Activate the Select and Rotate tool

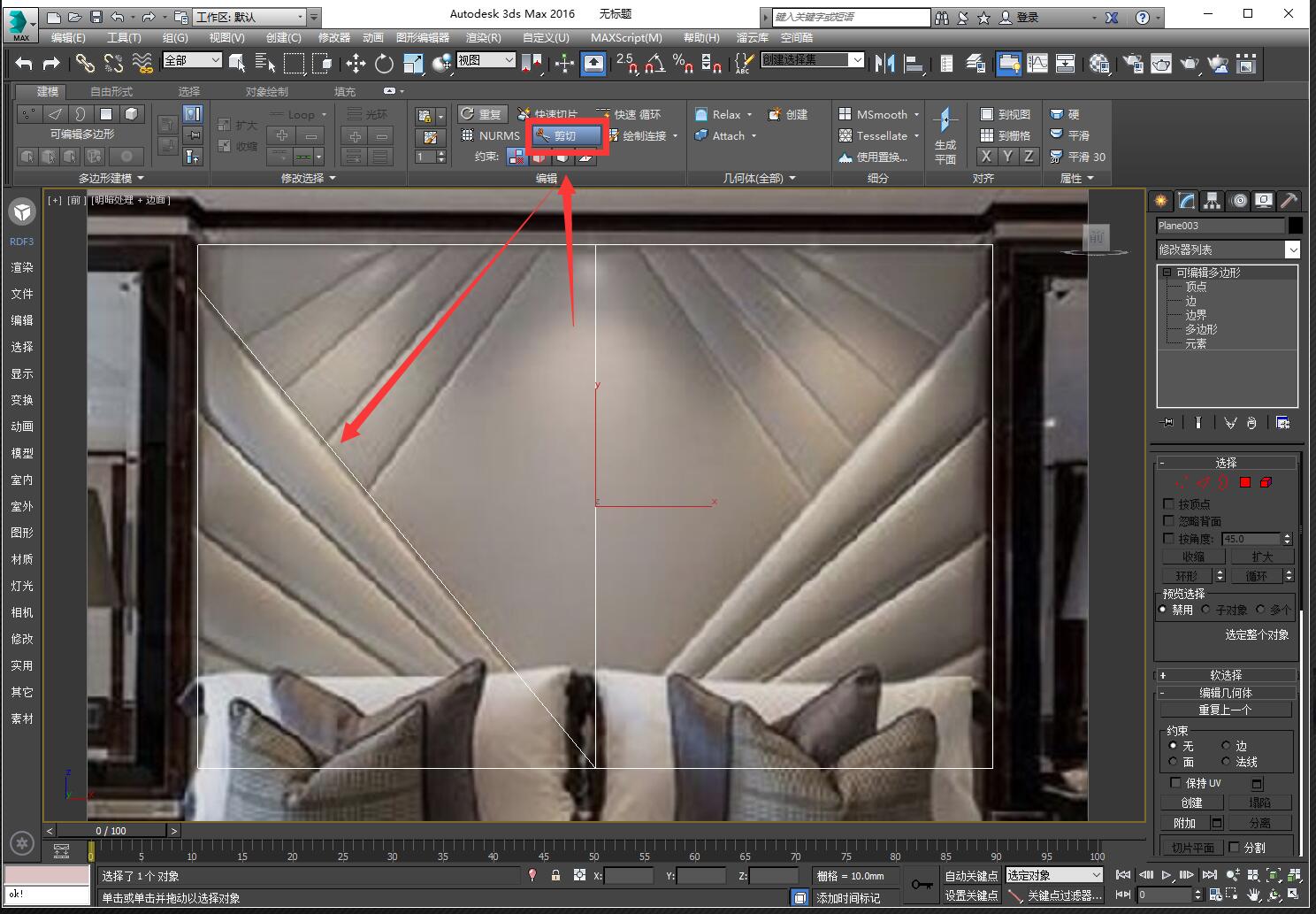click(x=384, y=63)
